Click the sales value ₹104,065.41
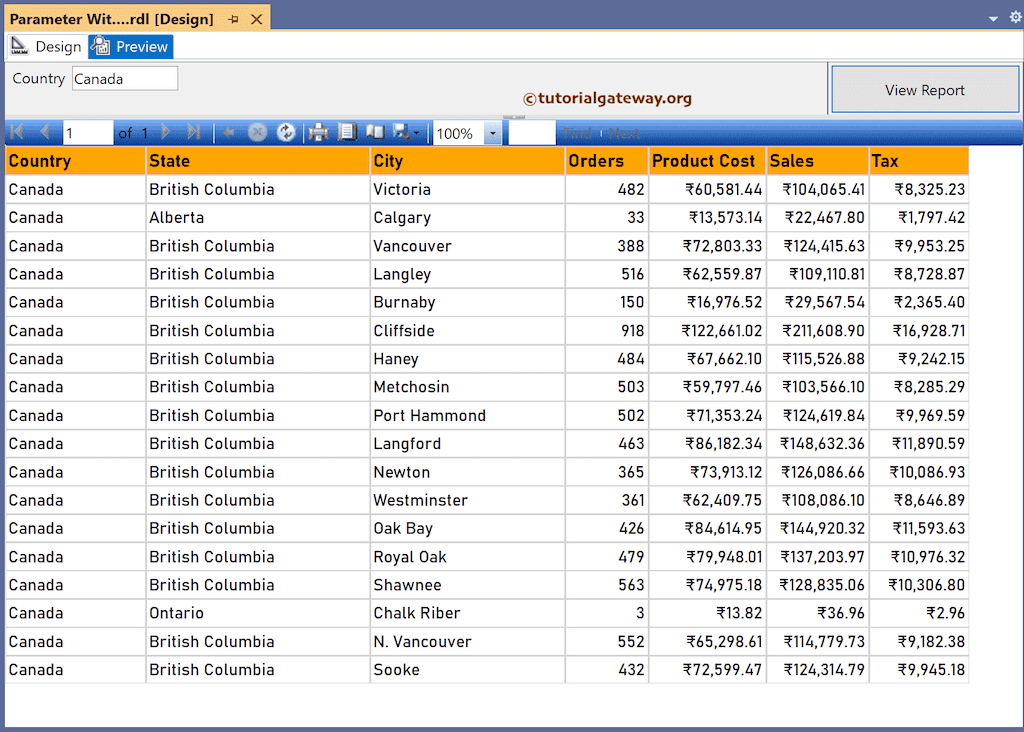The width and height of the screenshot is (1024, 732). [x=824, y=189]
